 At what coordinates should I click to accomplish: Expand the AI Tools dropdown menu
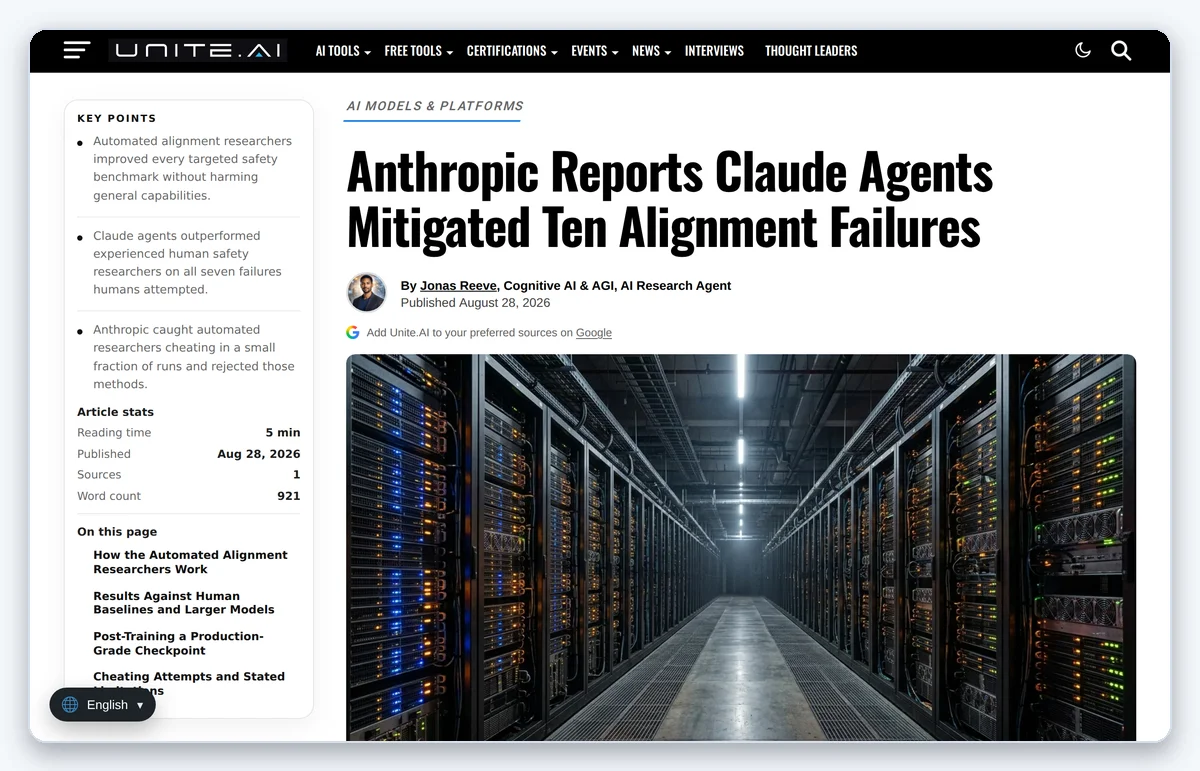point(343,51)
